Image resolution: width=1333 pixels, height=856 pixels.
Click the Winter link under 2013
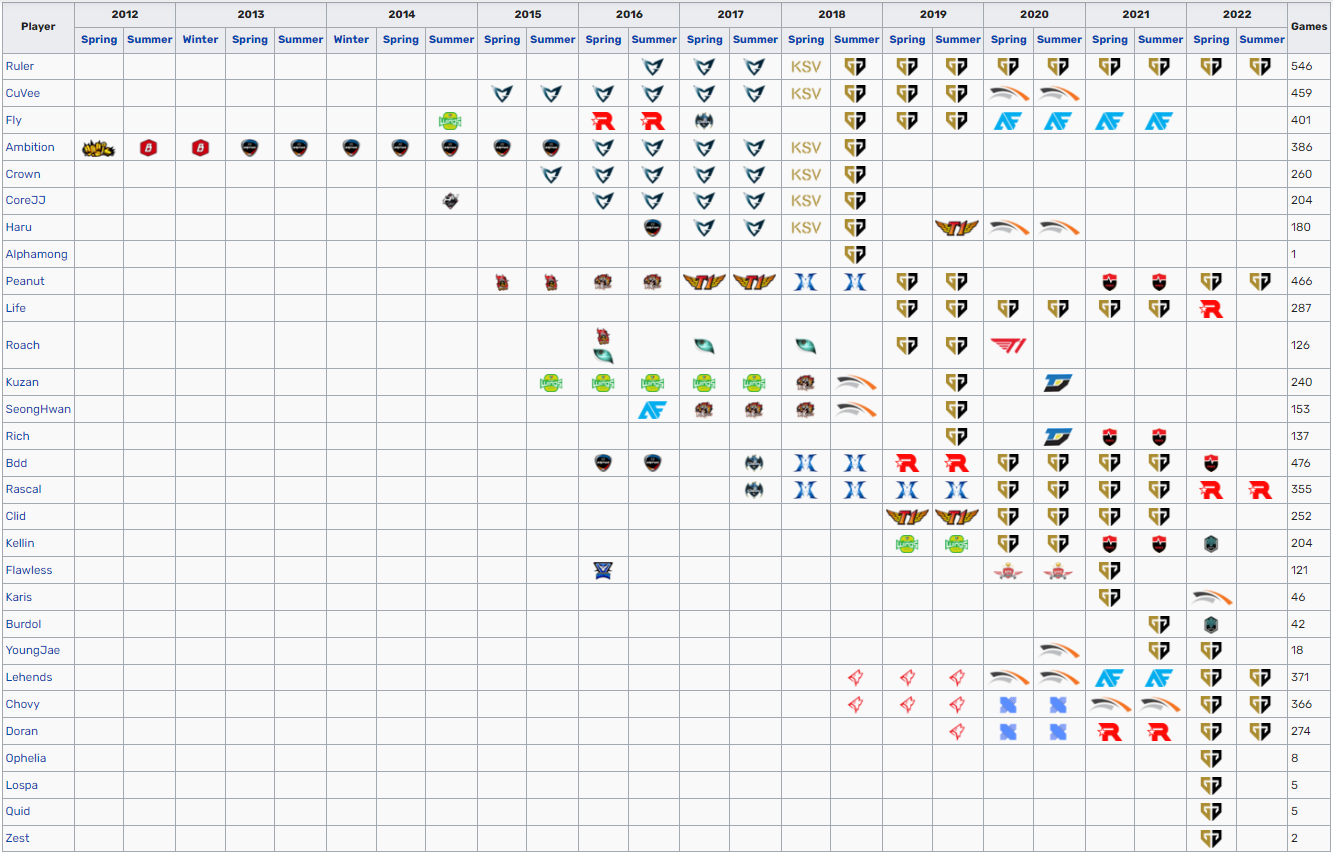[x=200, y=40]
